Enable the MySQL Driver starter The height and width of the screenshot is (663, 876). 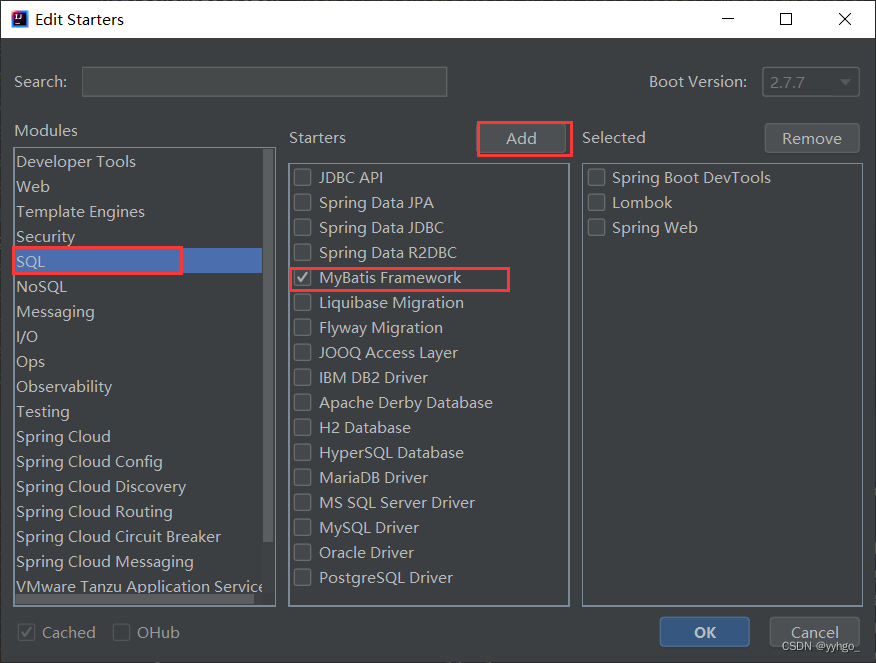(x=303, y=527)
